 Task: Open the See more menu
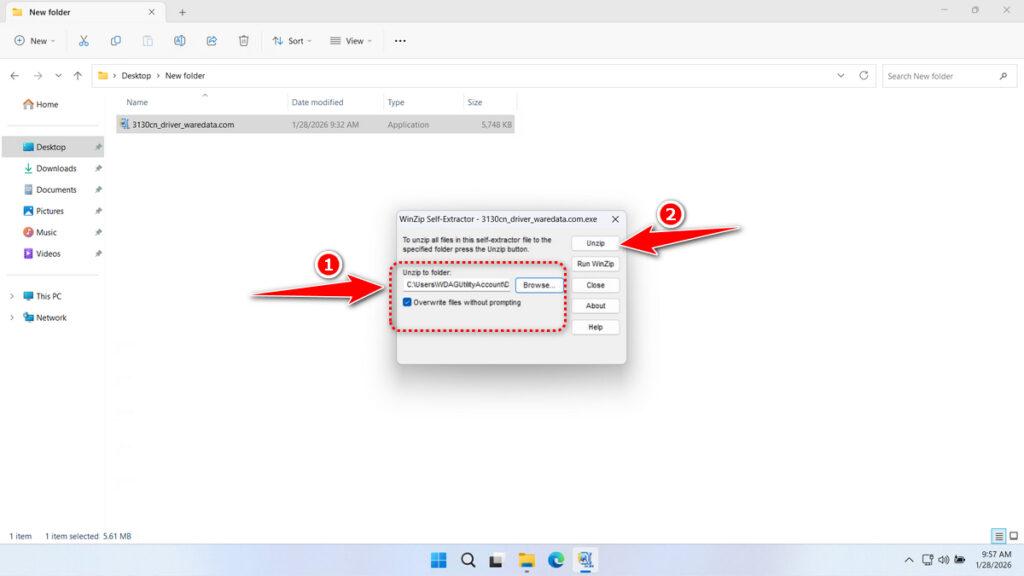point(400,40)
